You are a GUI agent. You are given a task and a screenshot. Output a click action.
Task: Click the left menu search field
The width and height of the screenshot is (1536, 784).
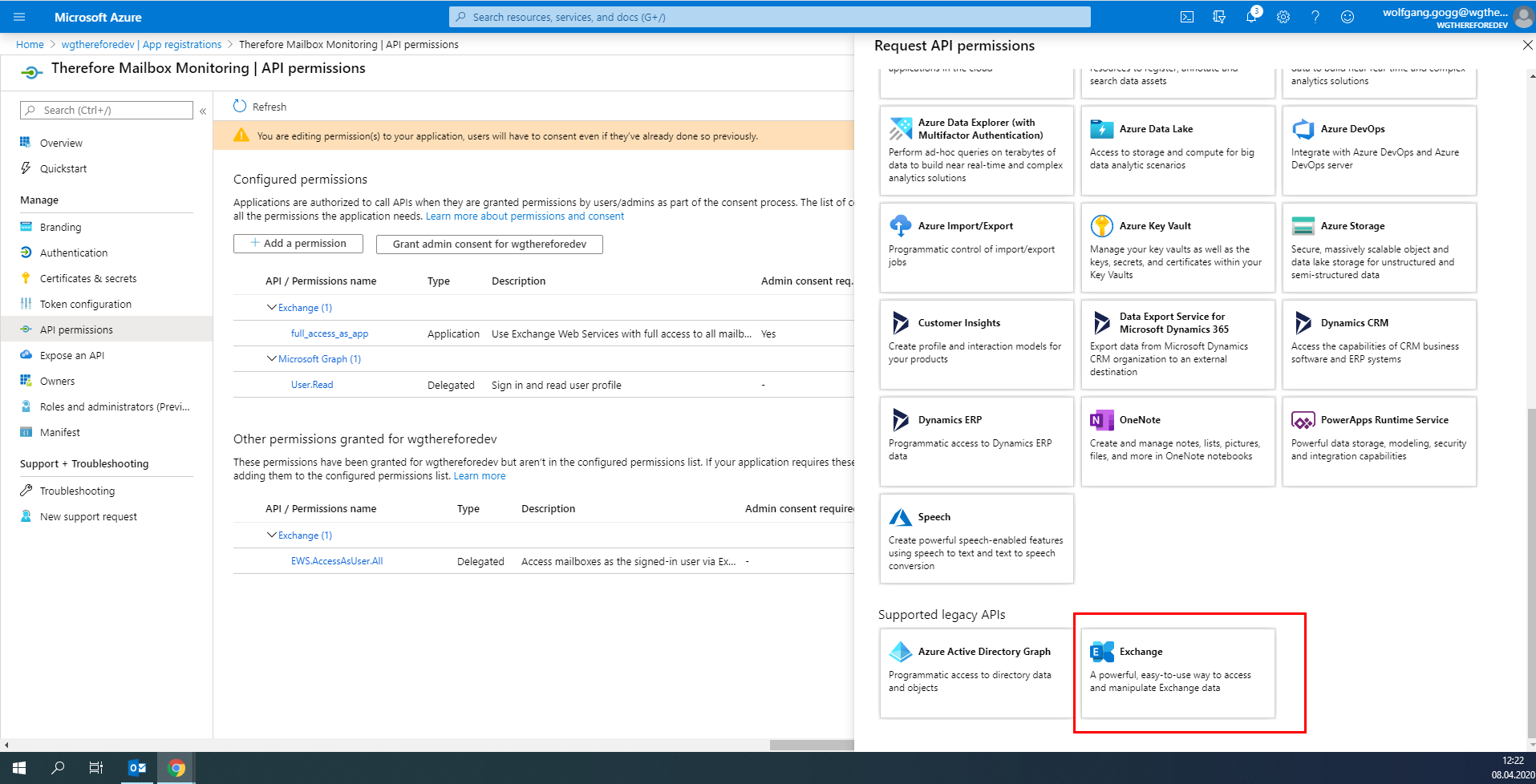(x=107, y=110)
